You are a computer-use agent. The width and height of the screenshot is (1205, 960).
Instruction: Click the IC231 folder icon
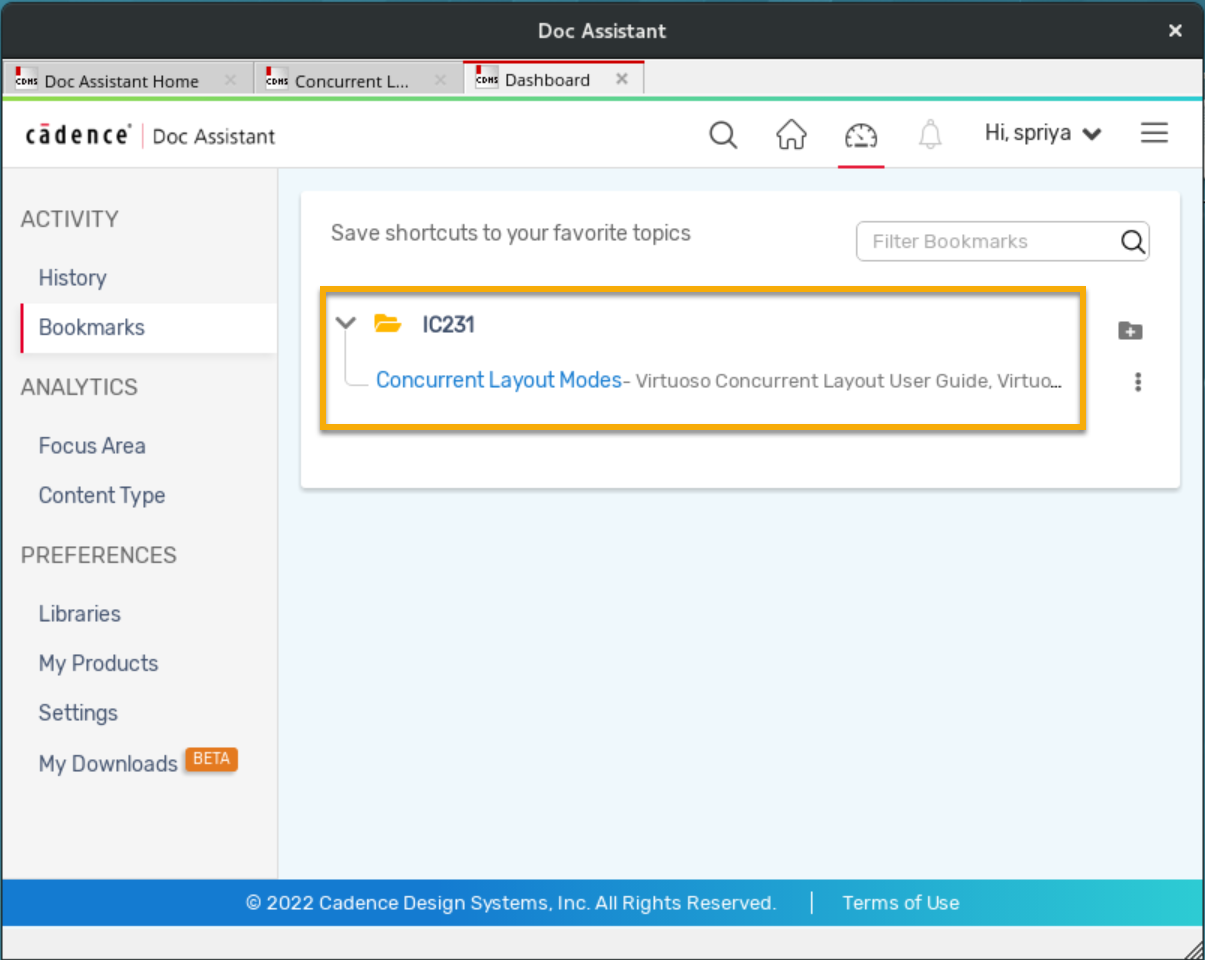(x=387, y=323)
